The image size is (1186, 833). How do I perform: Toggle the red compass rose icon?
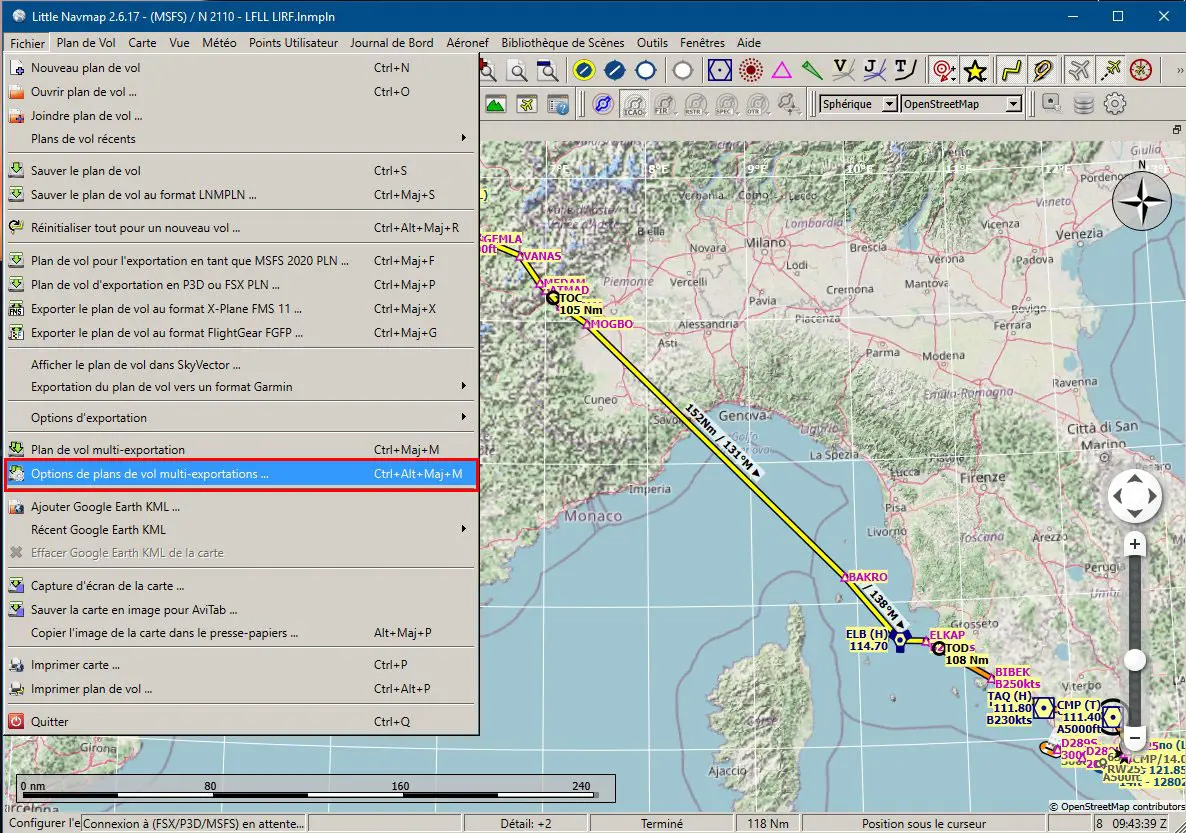[x=1141, y=70]
